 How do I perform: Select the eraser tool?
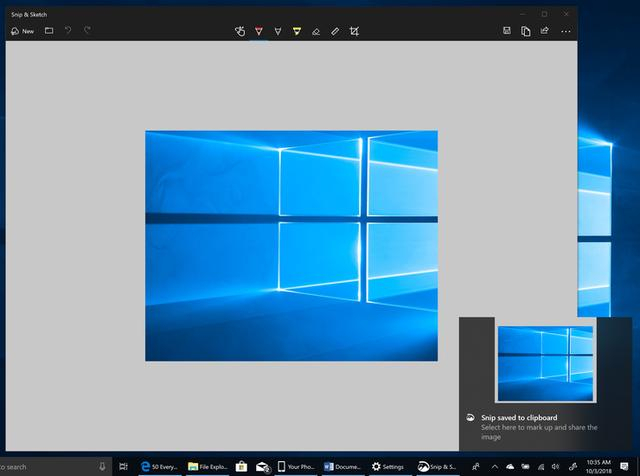click(316, 31)
